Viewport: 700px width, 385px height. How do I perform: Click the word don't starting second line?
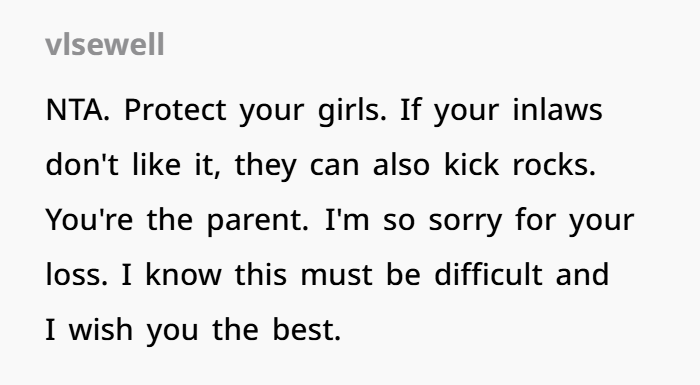[x=82, y=164]
